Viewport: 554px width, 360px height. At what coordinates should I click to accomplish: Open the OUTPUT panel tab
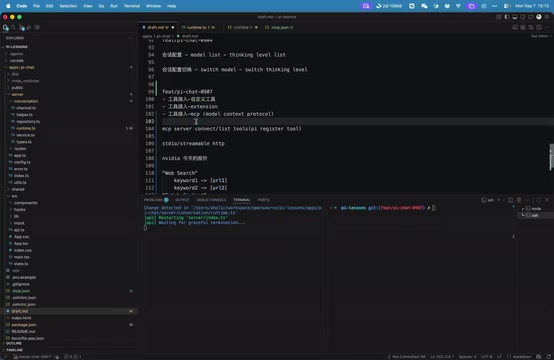point(182,200)
